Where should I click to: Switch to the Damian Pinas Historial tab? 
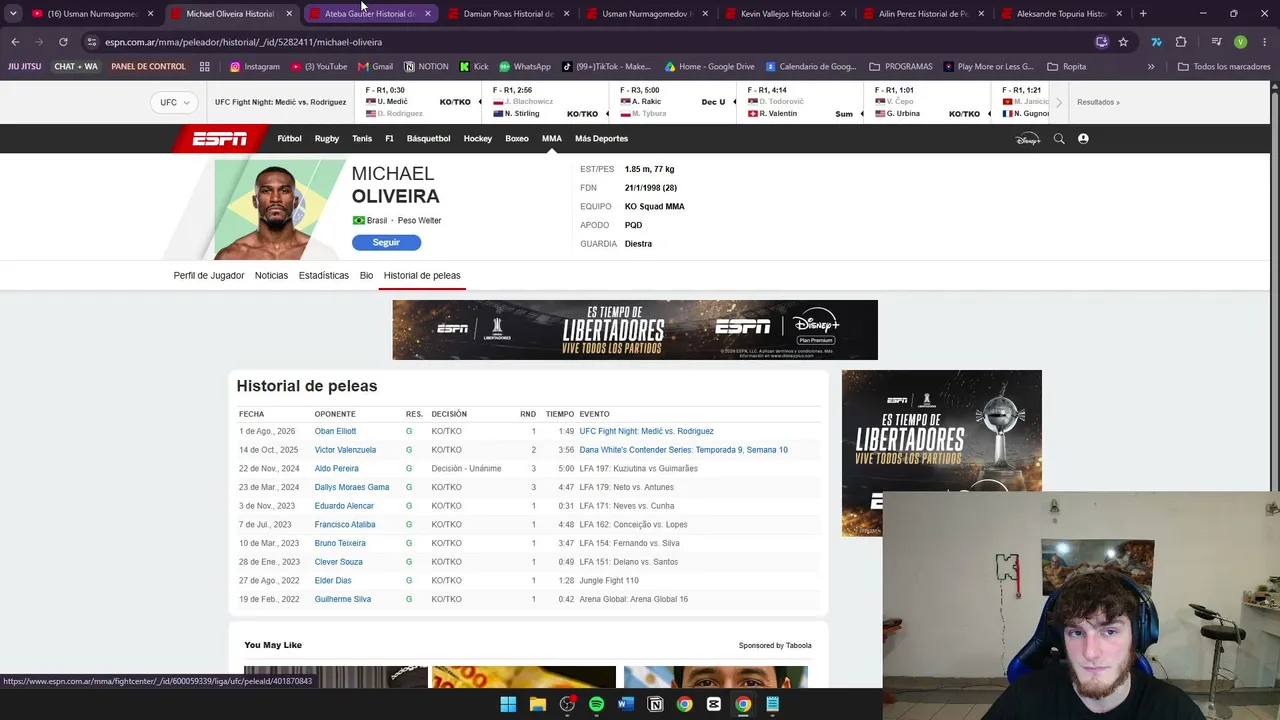click(508, 14)
